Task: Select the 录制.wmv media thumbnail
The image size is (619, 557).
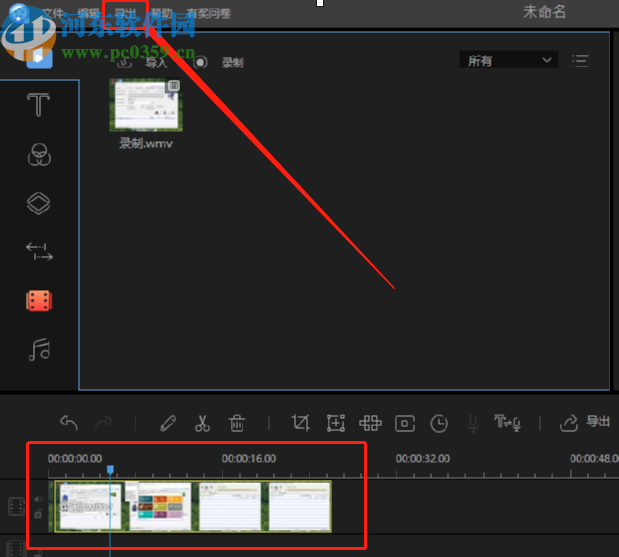Action: [x=146, y=105]
